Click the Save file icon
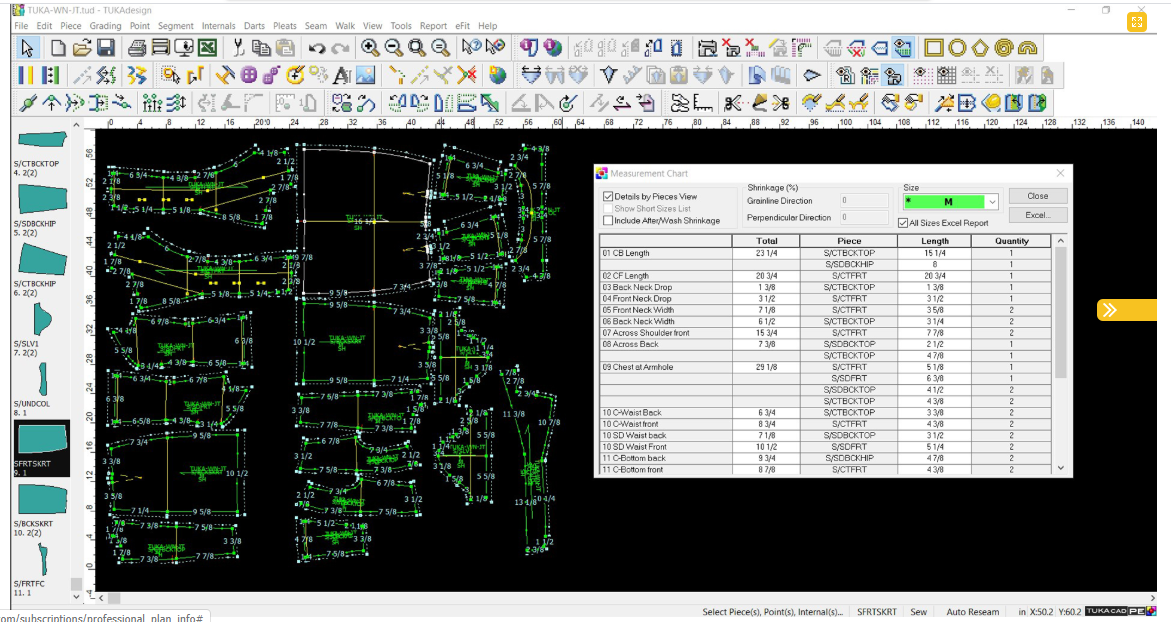The image size is (1171, 622). (x=105, y=48)
